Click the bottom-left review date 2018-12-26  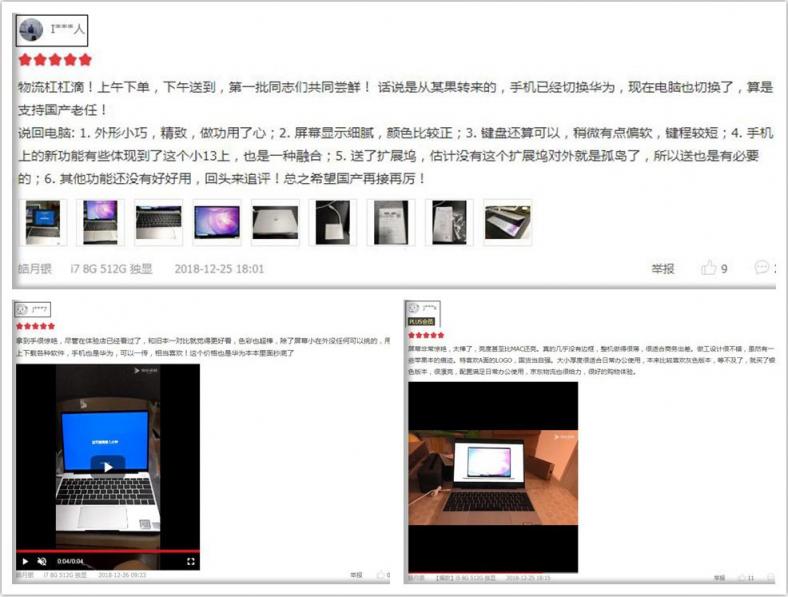122,575
